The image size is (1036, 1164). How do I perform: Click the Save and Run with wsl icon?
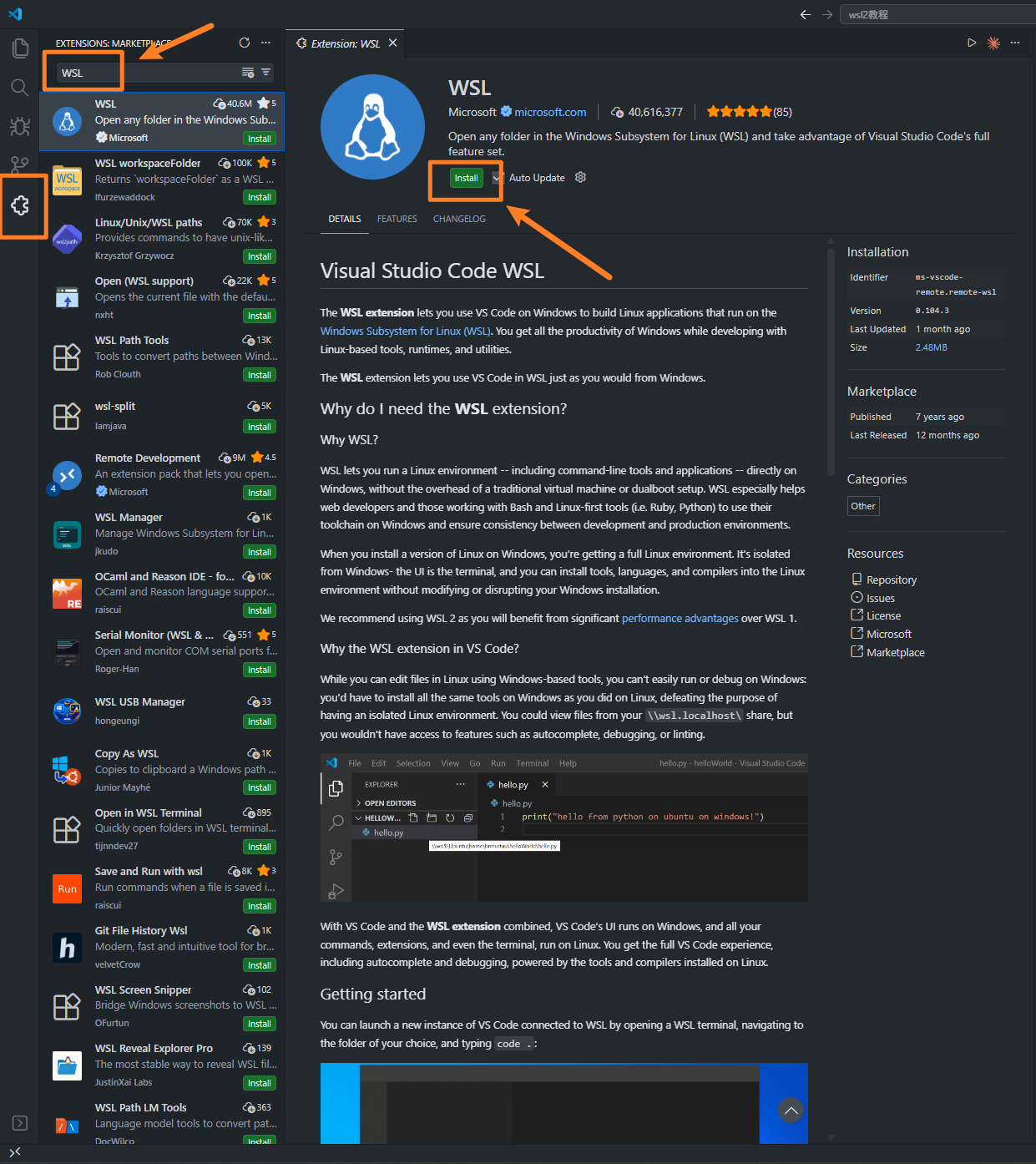tap(67, 889)
